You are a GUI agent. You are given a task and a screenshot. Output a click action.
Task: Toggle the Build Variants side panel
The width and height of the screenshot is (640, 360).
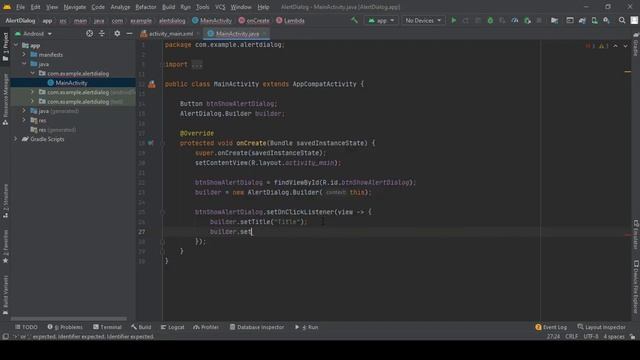pos(5,295)
